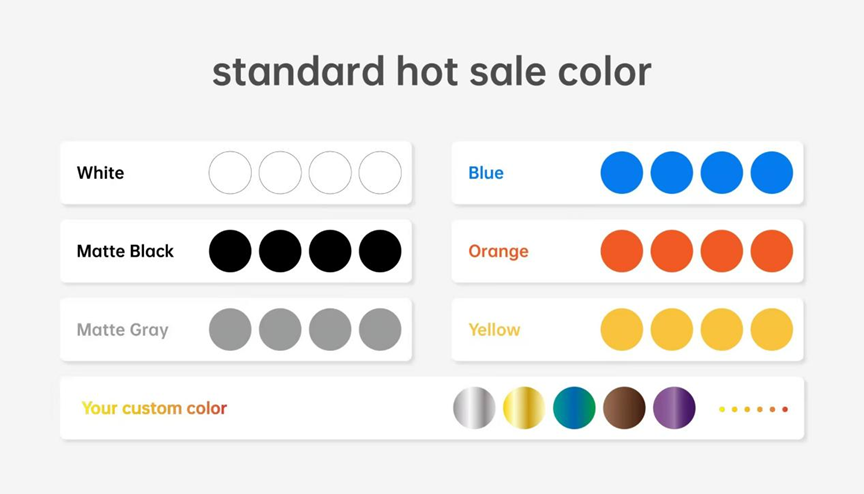Select the Orange color label
This screenshot has width=864, height=494.
pos(498,252)
